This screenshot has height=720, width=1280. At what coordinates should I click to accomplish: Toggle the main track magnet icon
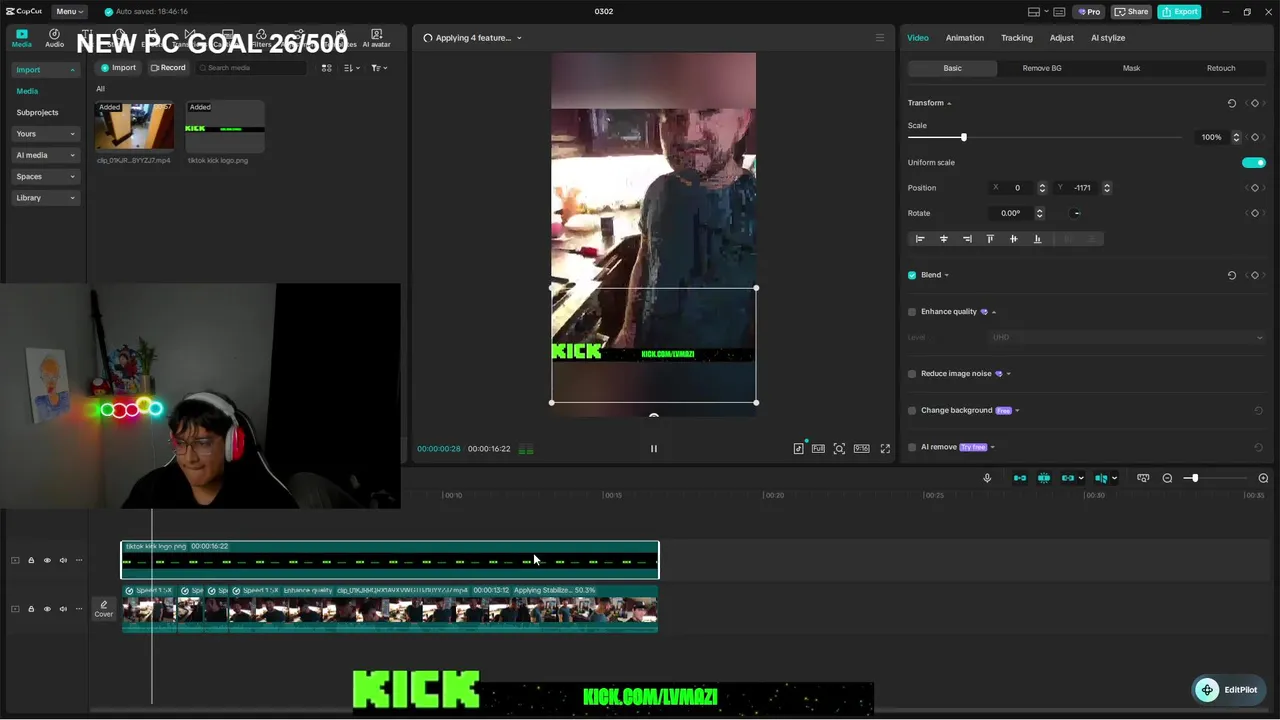[x=1020, y=478]
